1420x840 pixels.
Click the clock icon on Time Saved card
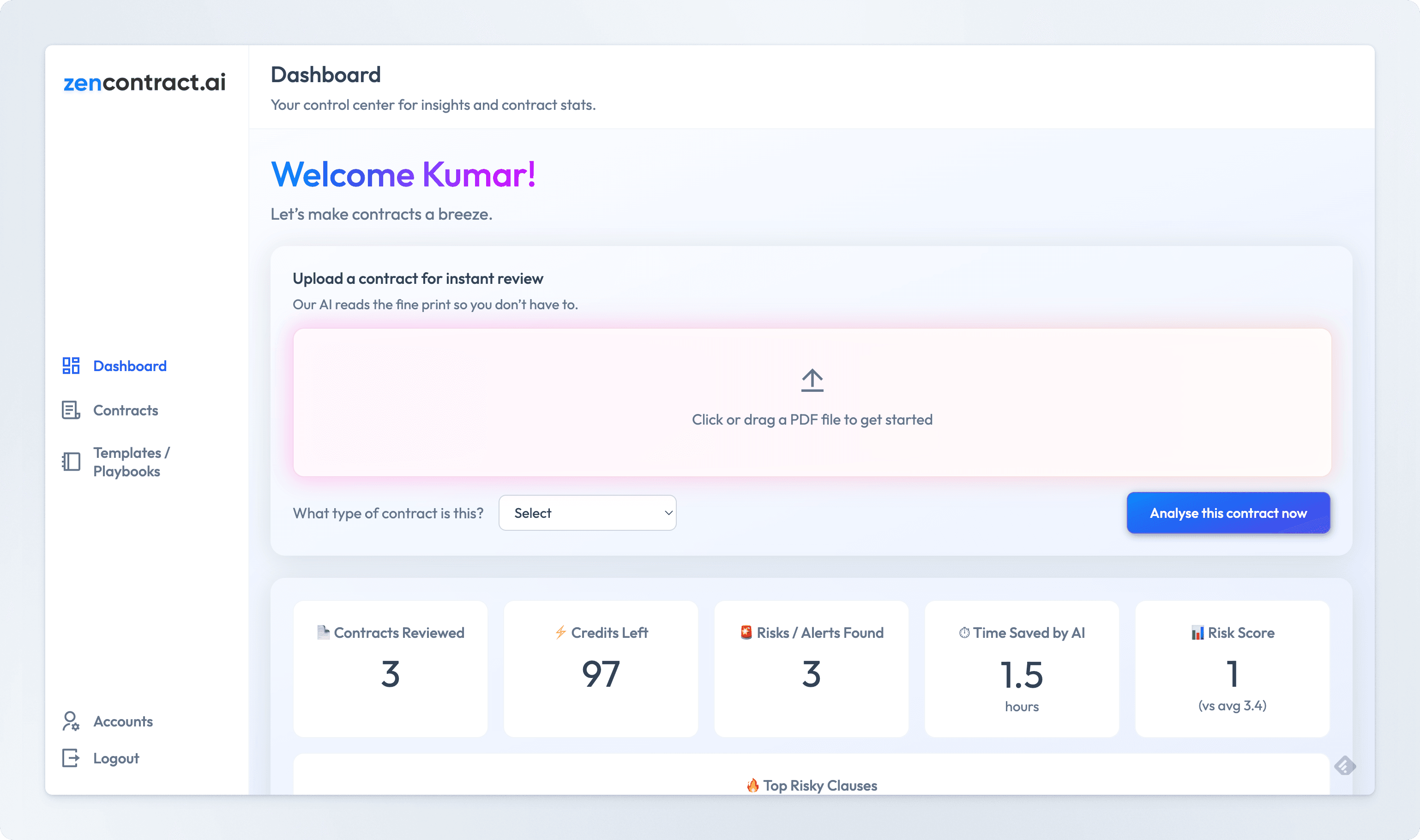pos(963,633)
